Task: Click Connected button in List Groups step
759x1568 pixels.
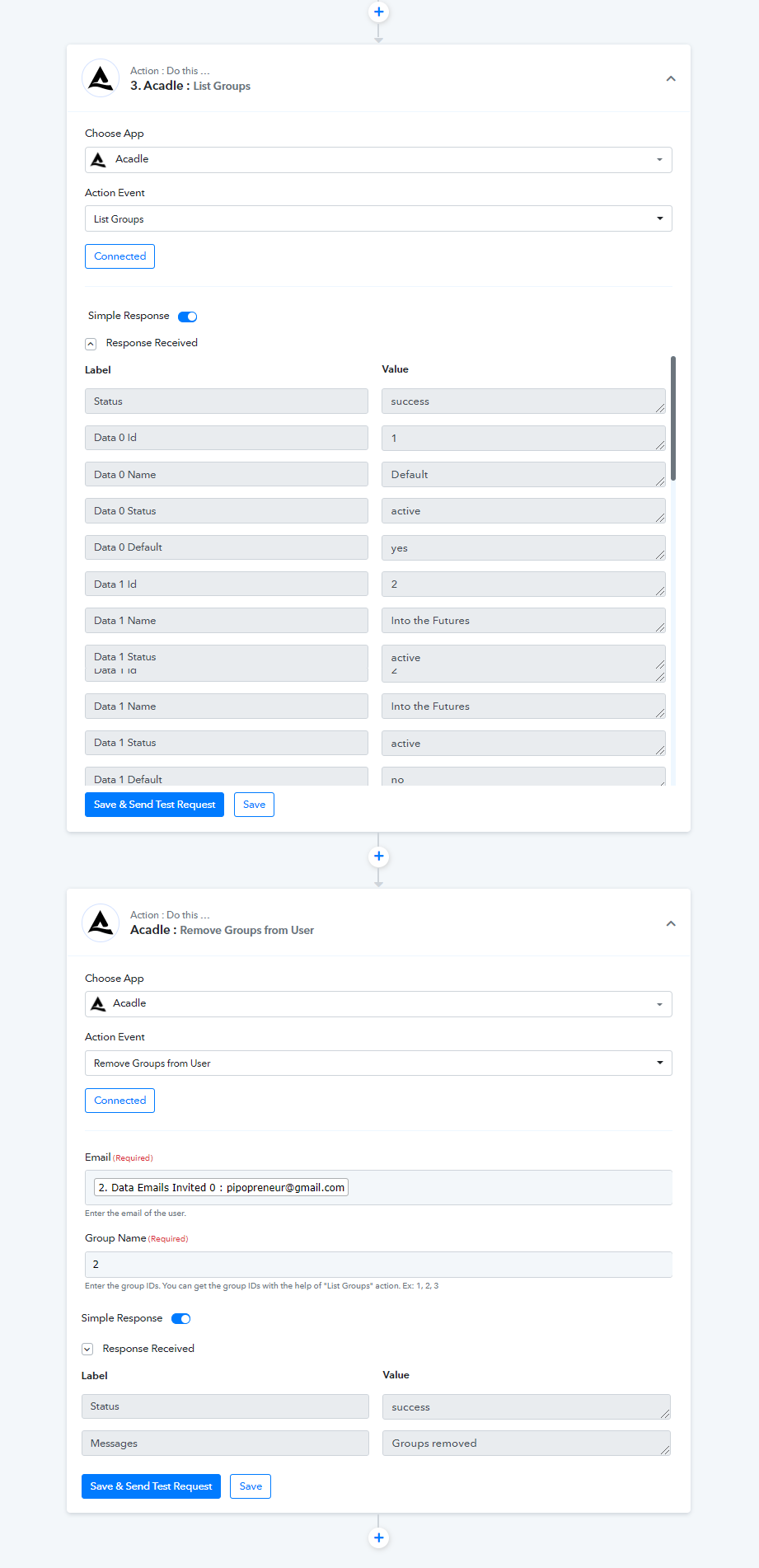Action: [119, 256]
